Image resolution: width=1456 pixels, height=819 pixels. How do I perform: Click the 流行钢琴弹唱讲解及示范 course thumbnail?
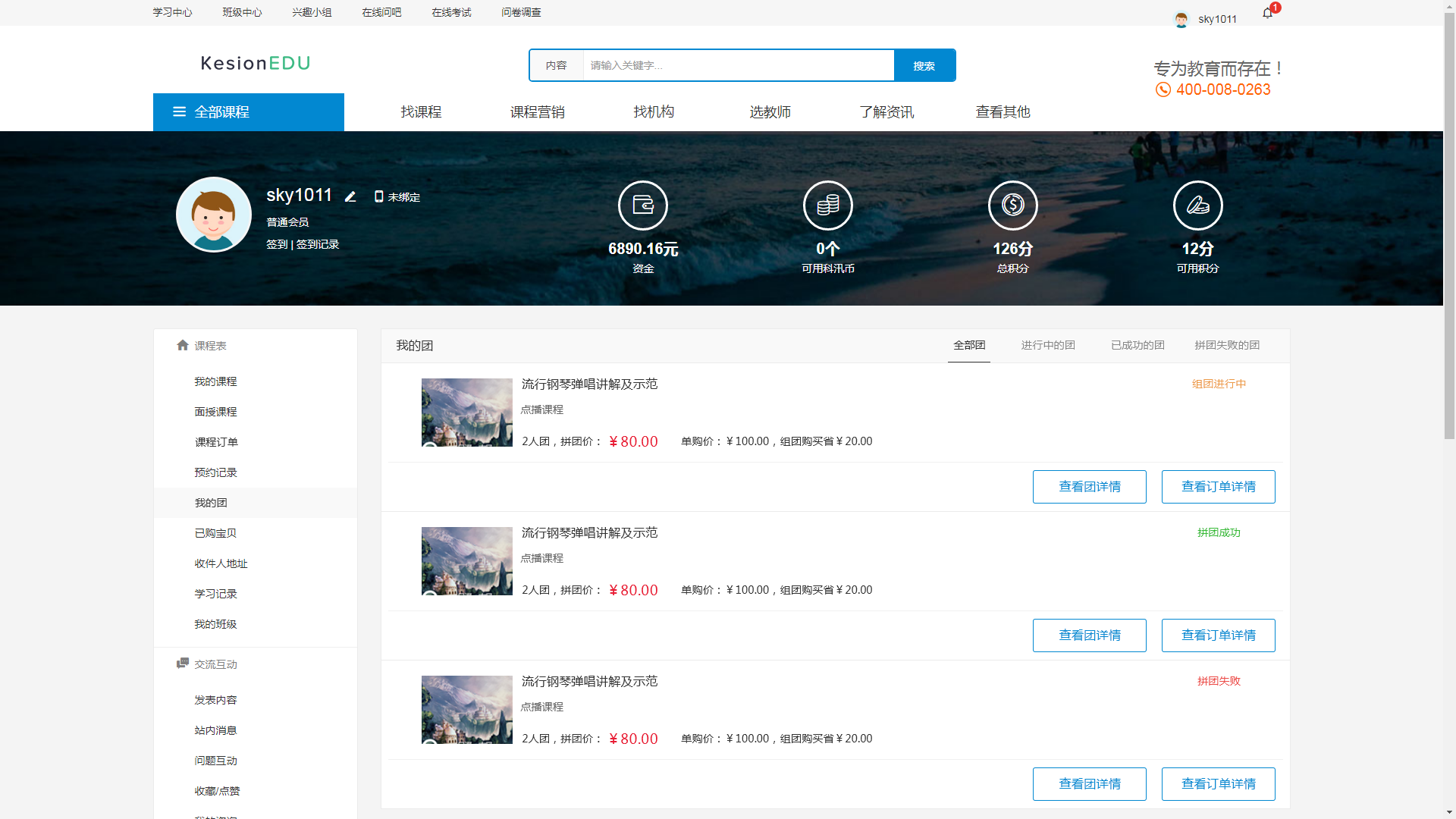coord(466,413)
